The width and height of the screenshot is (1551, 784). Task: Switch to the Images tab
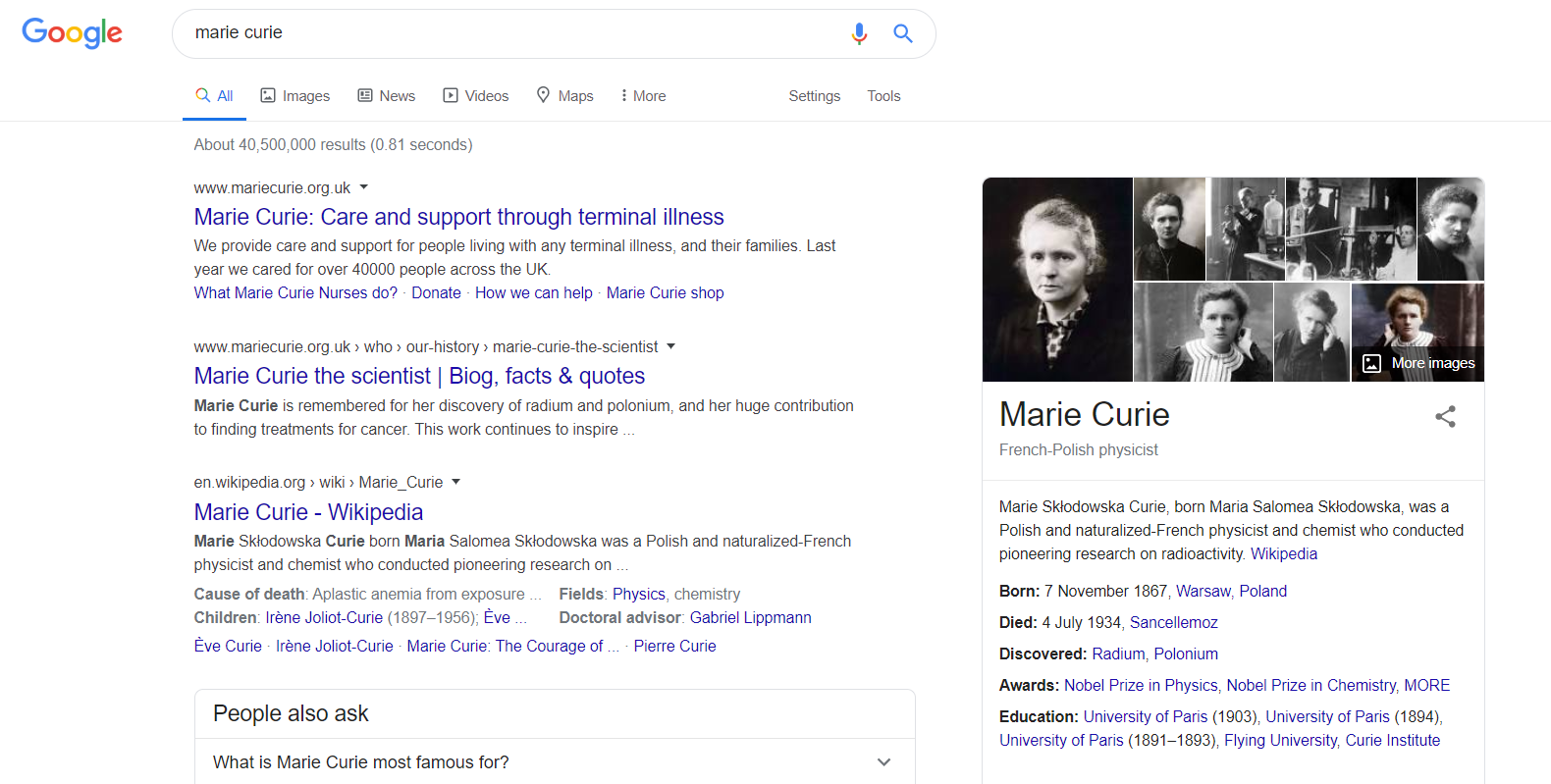coord(294,95)
